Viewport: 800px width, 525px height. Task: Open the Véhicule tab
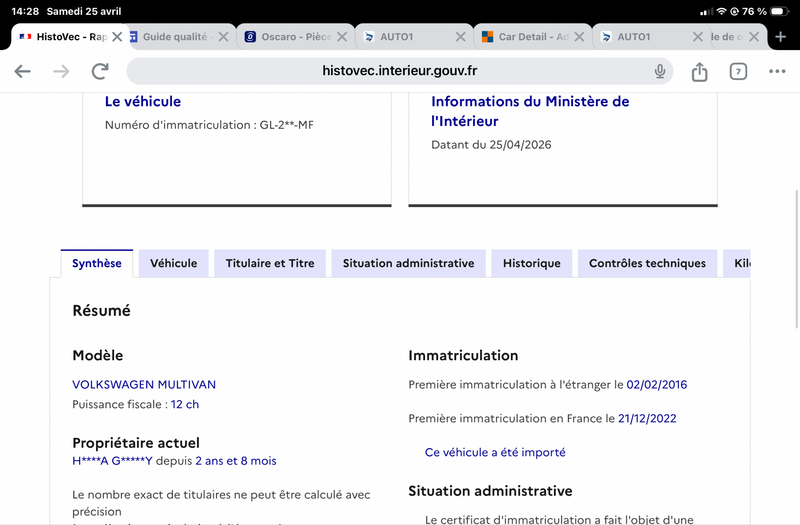click(x=173, y=263)
